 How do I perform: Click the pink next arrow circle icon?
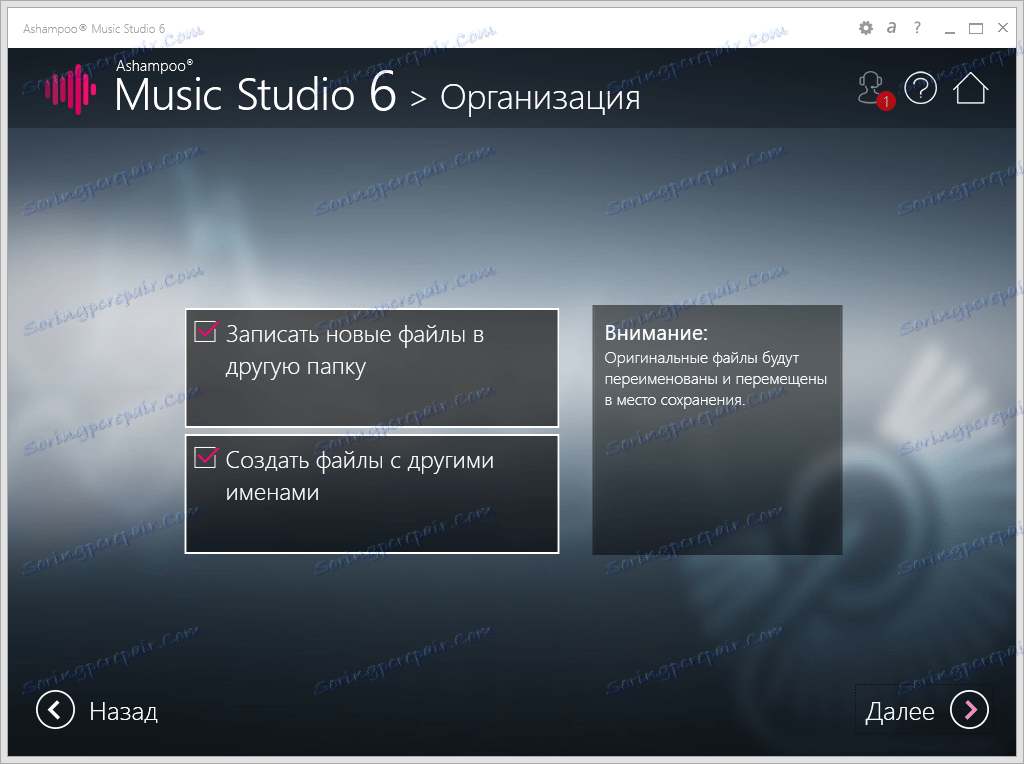pos(969,710)
